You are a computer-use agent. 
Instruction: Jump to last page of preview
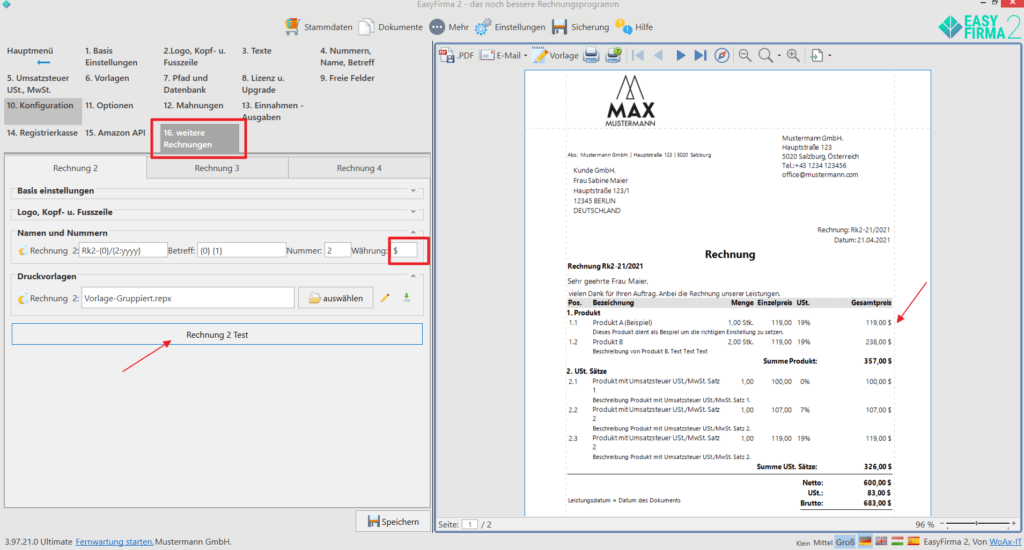point(700,56)
